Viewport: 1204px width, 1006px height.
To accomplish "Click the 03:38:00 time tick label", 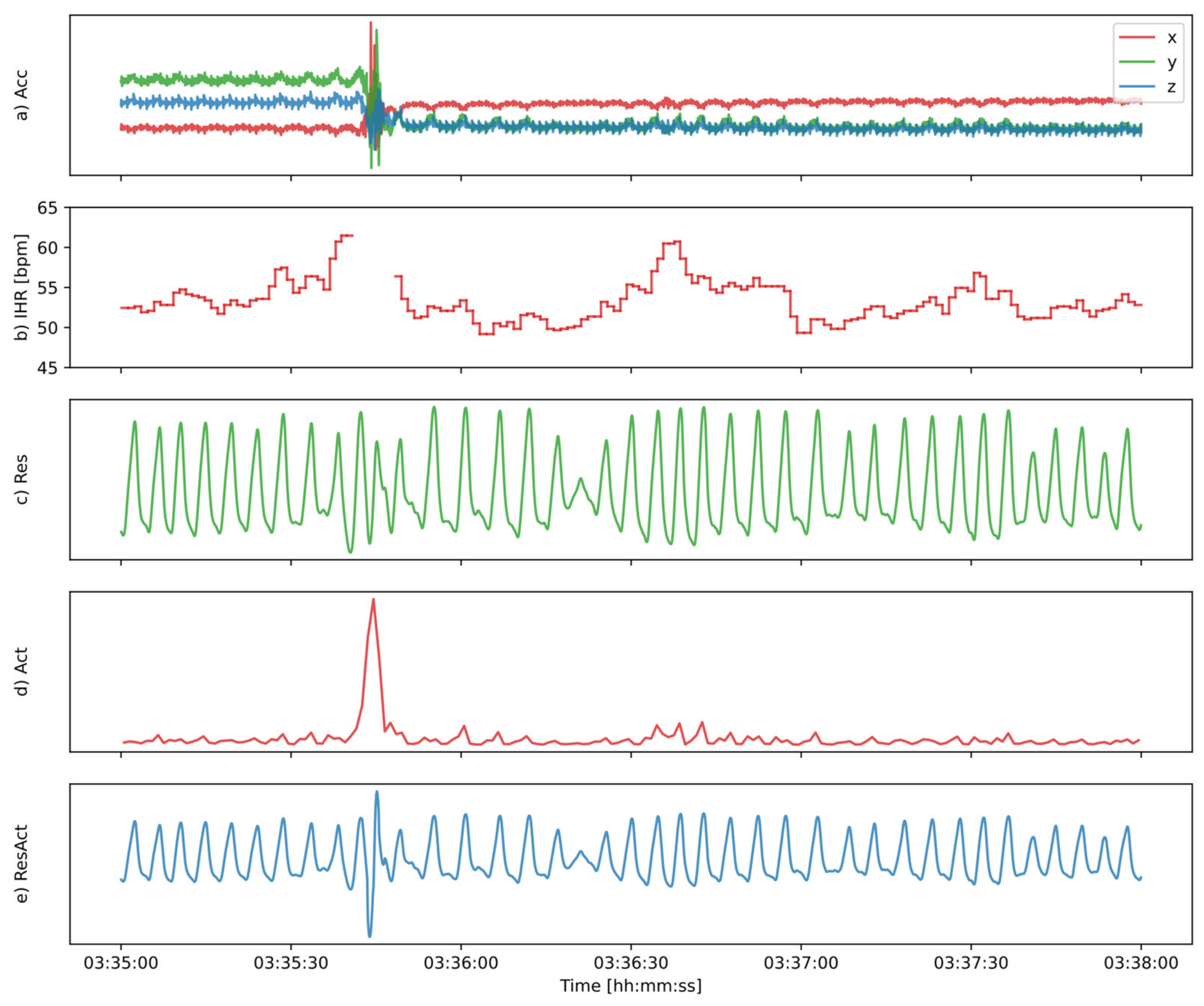I will (1140, 962).
